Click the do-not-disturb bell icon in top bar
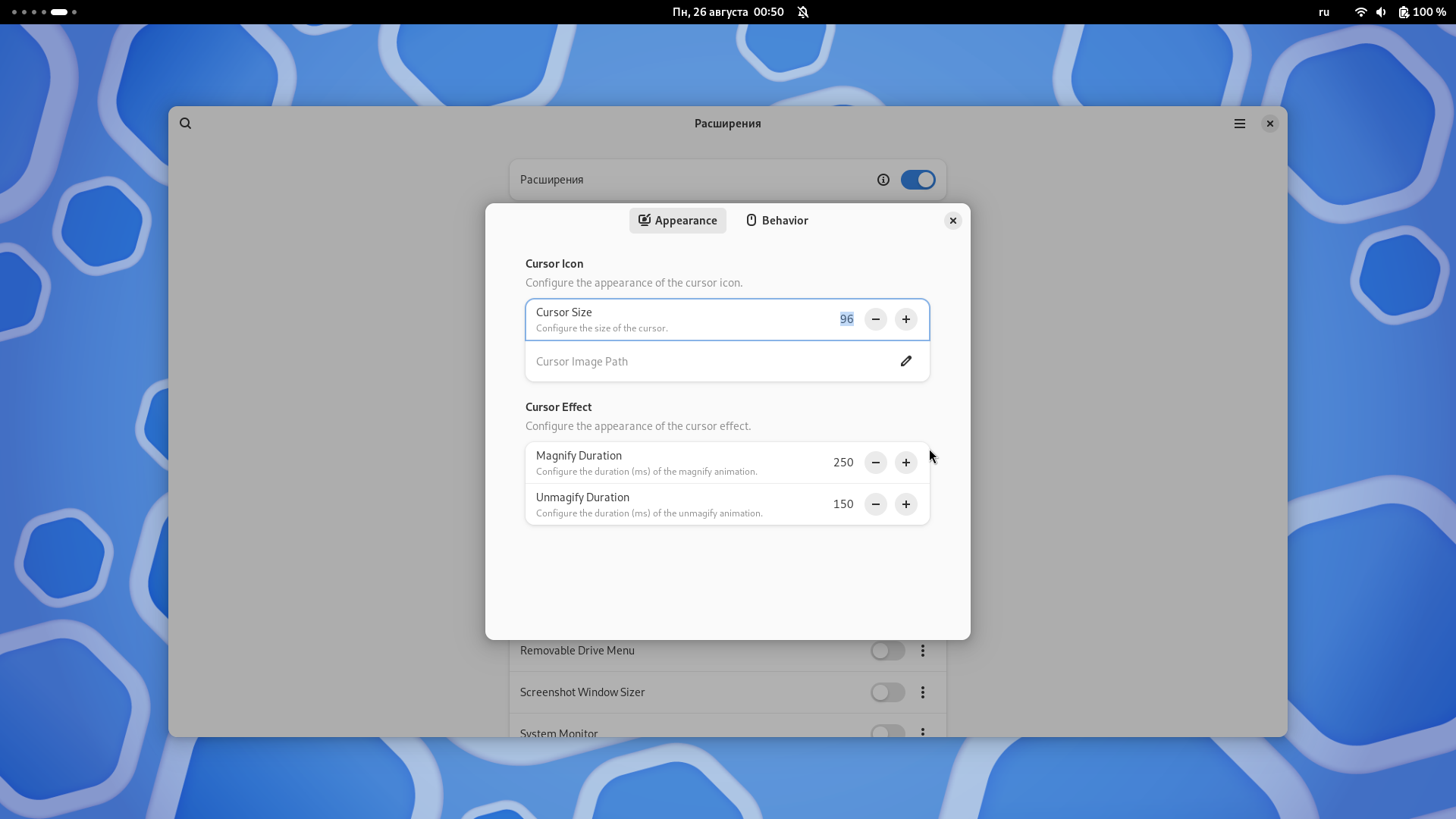Viewport: 1456px width, 819px height. [x=803, y=12]
